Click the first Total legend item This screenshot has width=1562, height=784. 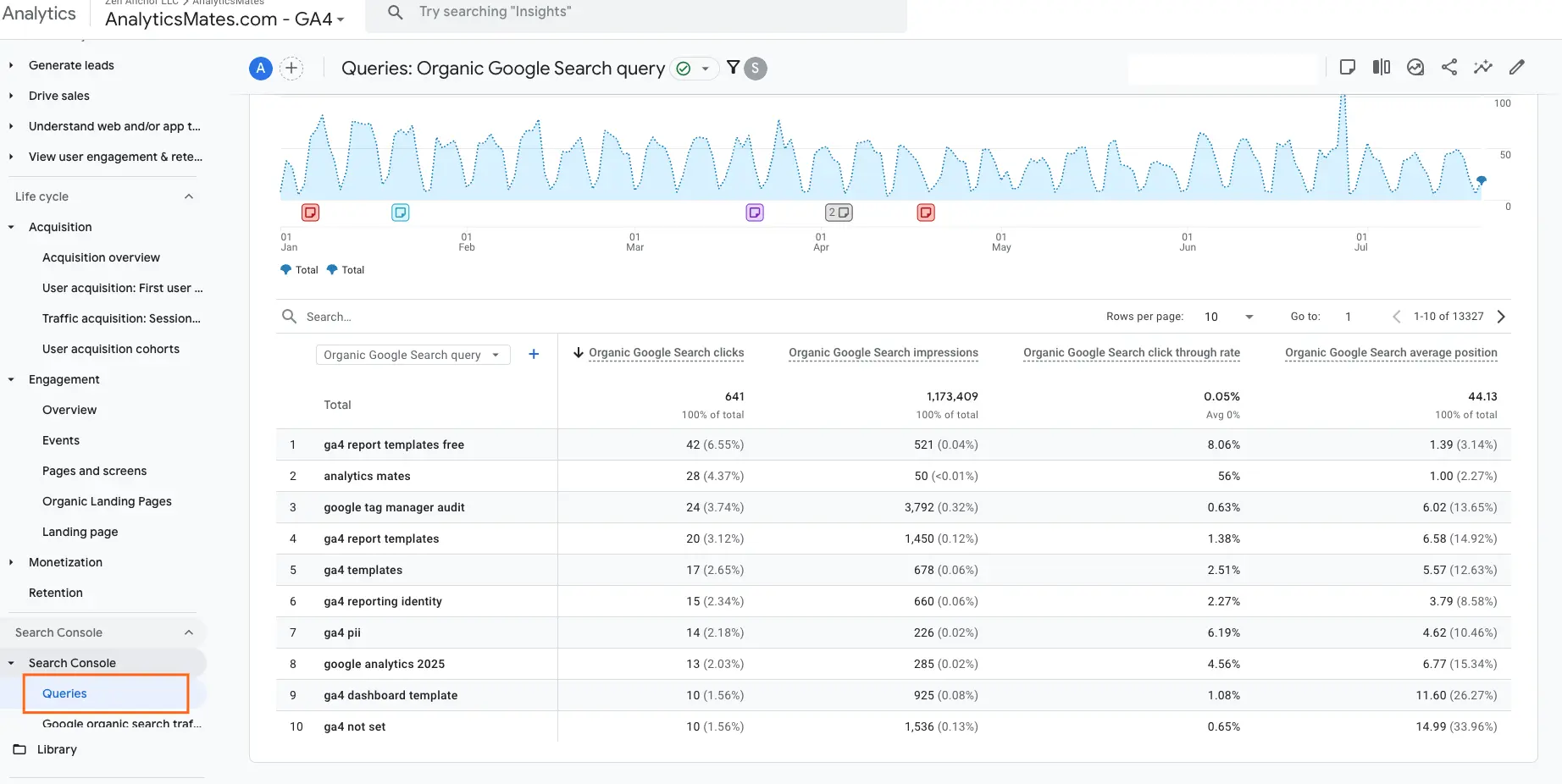tap(299, 270)
